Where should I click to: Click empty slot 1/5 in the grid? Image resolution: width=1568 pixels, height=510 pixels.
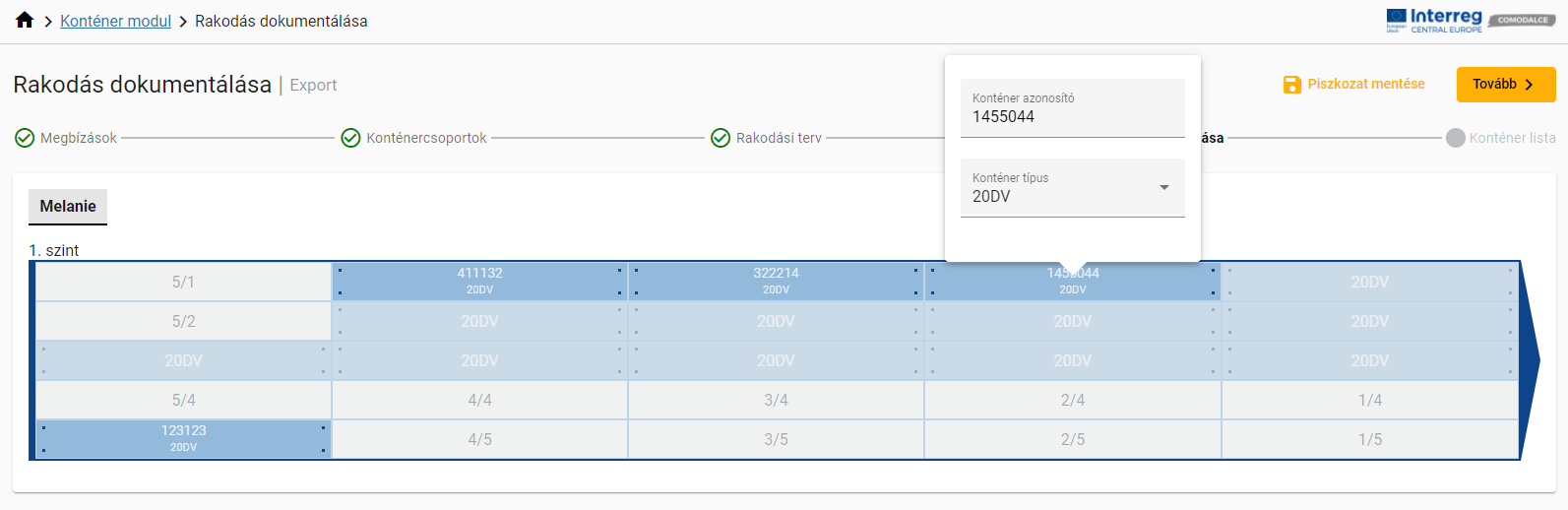[1369, 439]
